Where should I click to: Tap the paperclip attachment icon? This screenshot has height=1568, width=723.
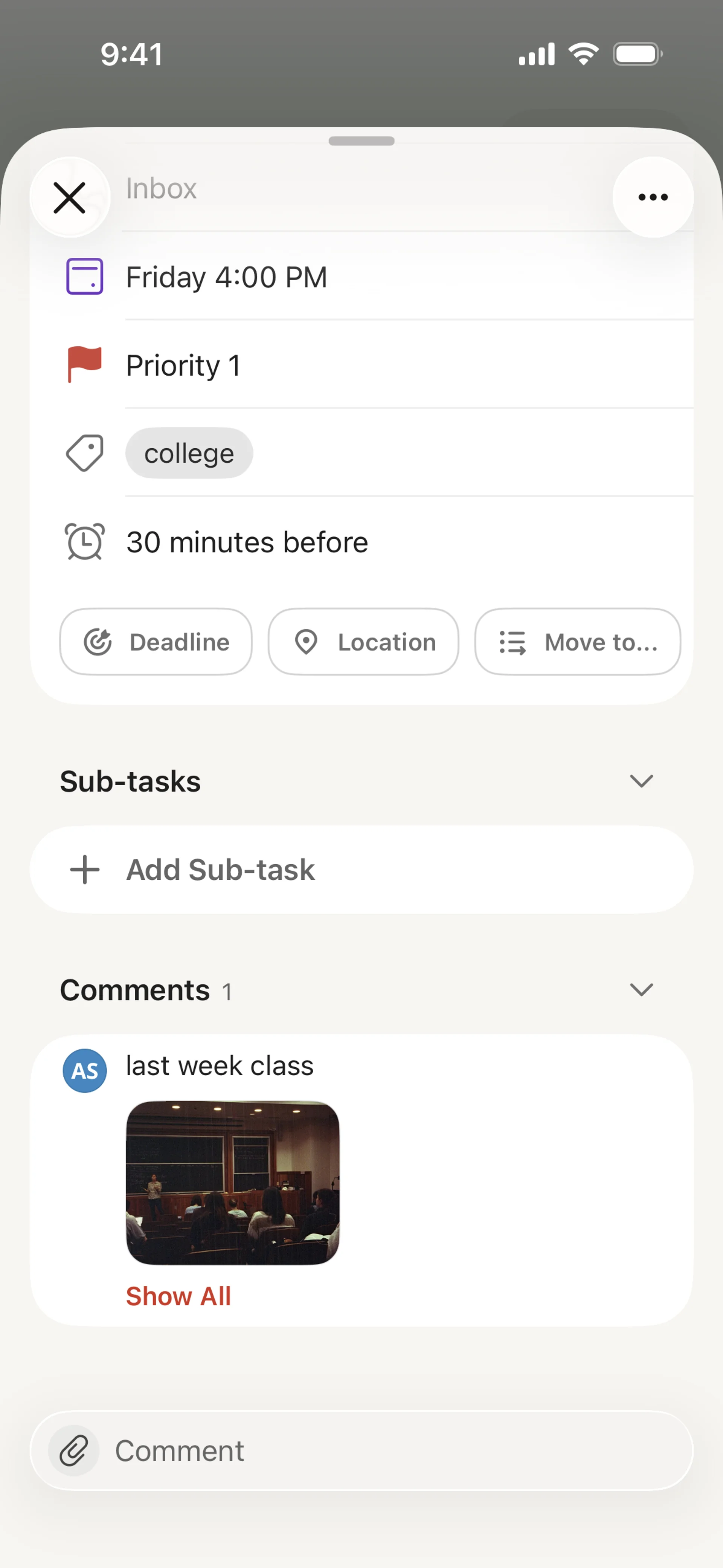pos(74,1450)
